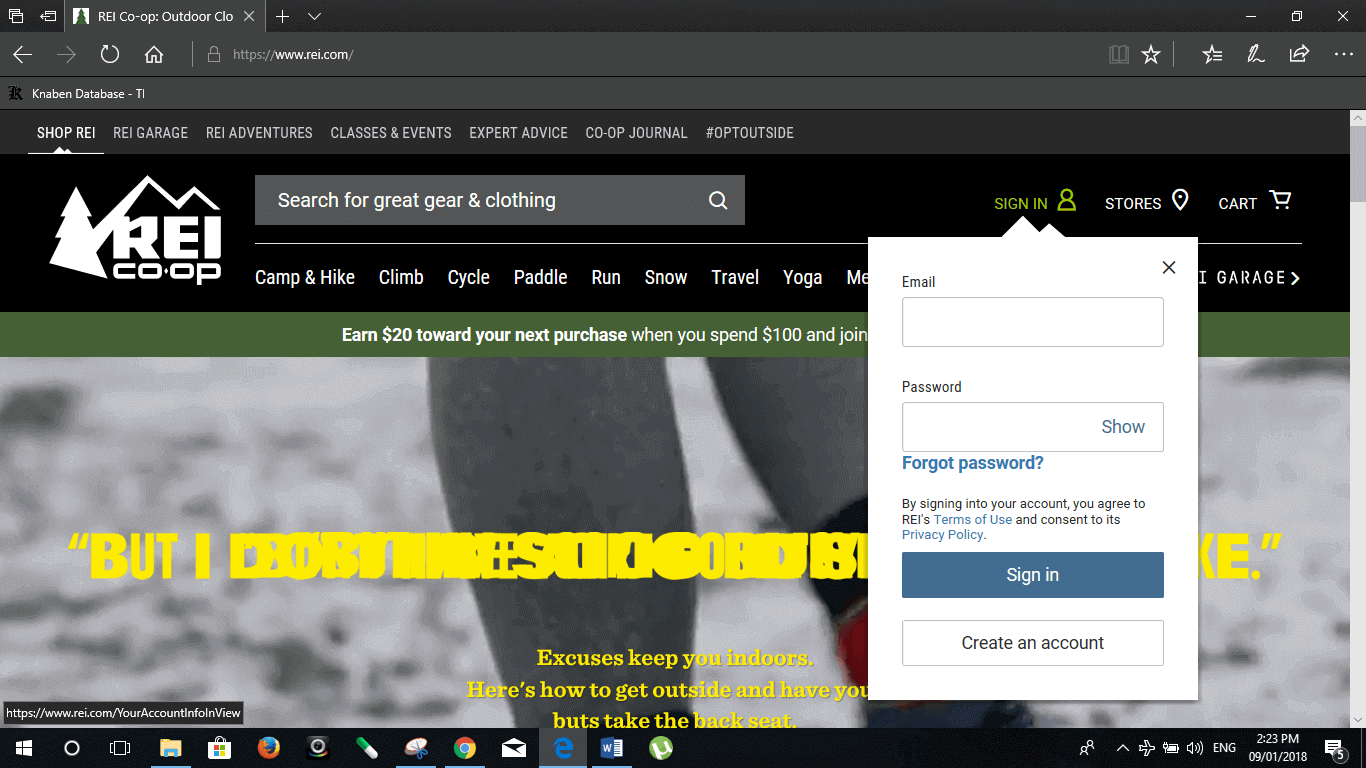
Task: Click the tabs set aside icon
Action: pos(16,16)
